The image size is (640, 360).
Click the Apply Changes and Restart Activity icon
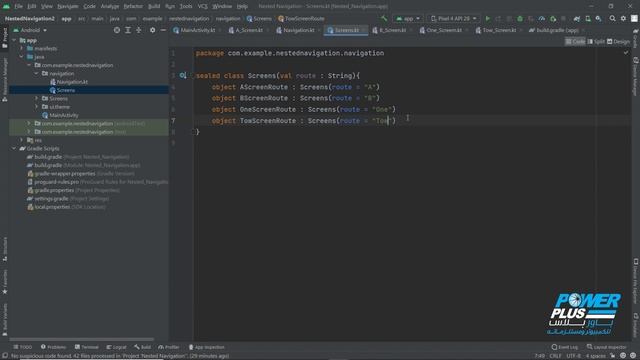[498, 19]
